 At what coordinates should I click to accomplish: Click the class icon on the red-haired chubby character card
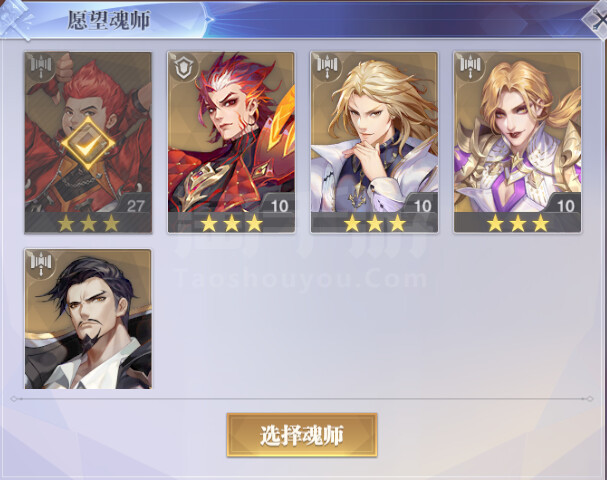tap(41, 67)
